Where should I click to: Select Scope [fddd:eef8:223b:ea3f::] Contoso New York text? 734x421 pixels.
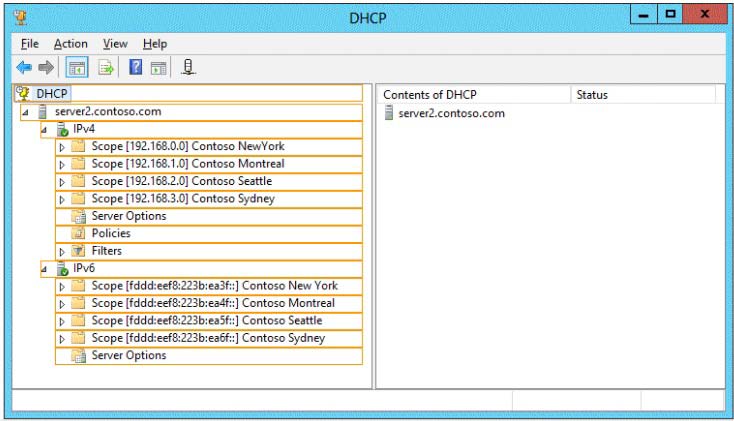[x=214, y=286]
